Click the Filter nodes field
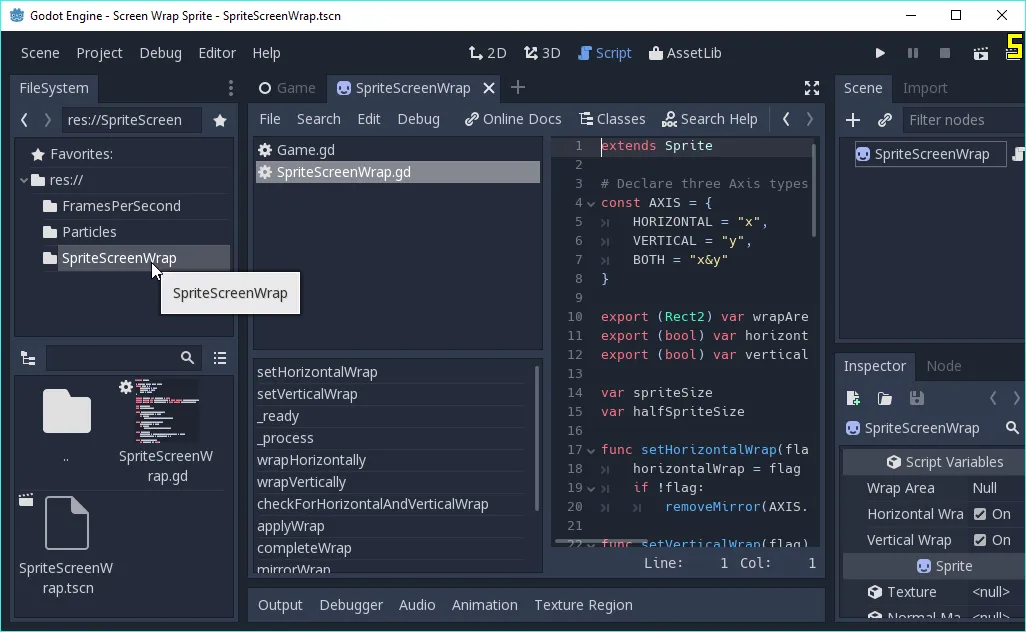Screen dimensions: 1026x632 coord(963,120)
